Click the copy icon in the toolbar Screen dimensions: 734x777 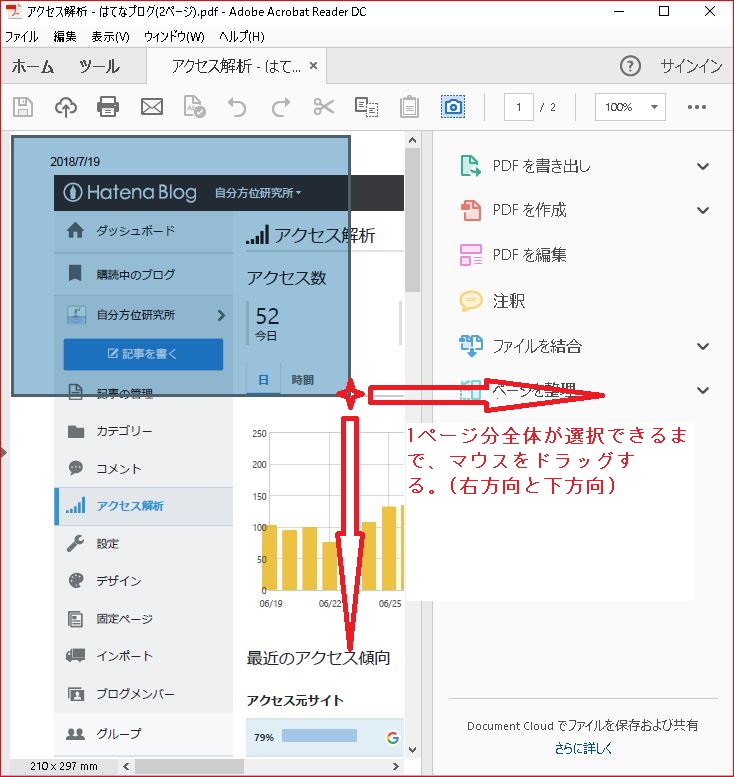(366, 107)
